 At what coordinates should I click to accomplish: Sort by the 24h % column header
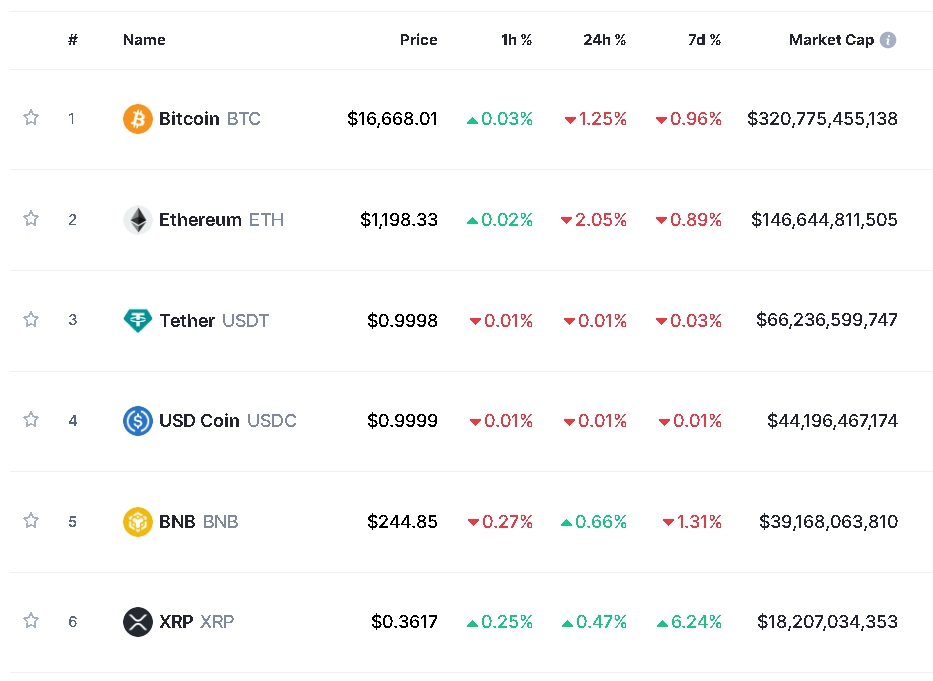[x=604, y=40]
